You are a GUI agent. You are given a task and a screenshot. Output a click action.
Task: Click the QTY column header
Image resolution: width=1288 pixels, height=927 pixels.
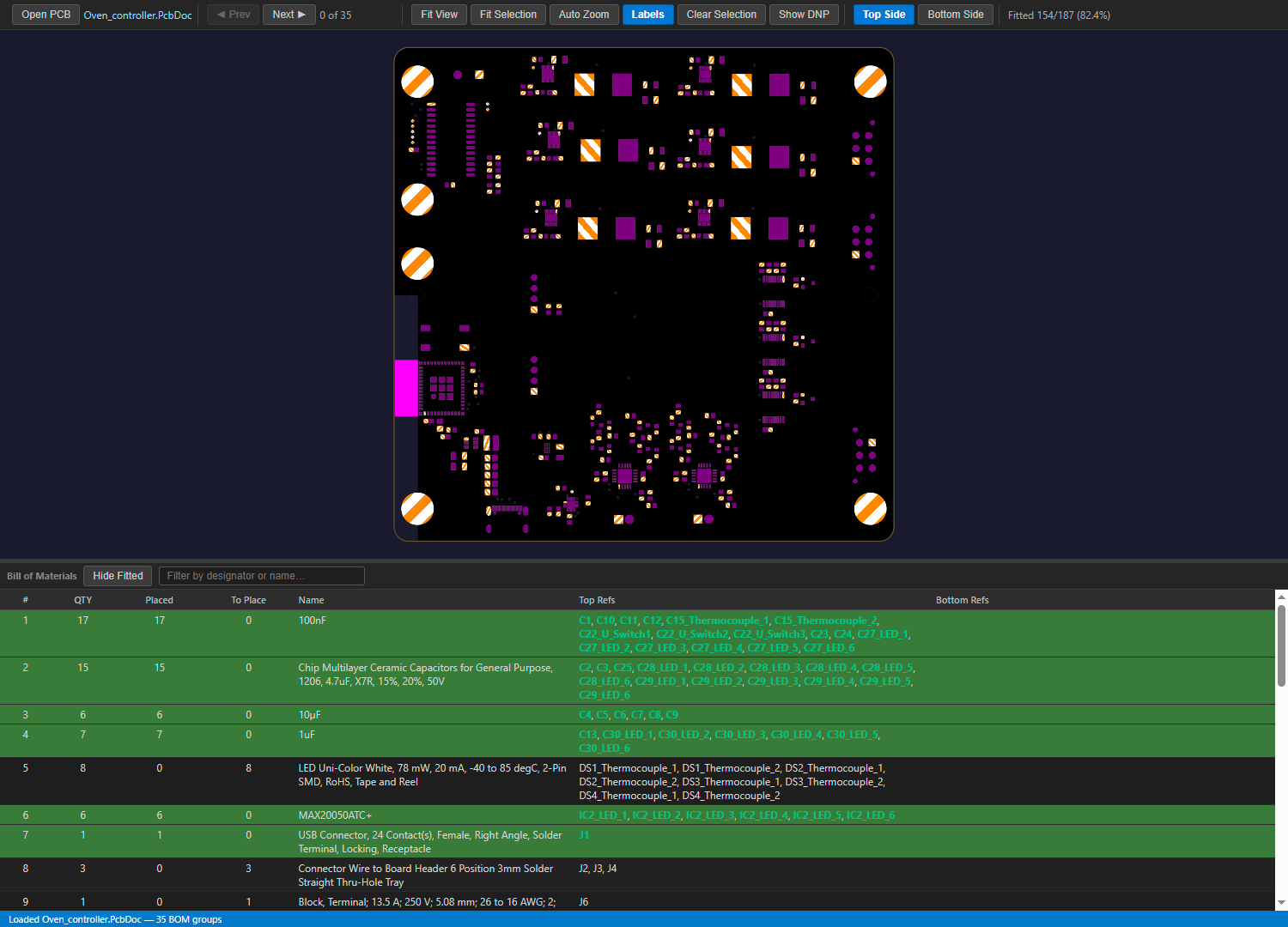click(x=82, y=600)
